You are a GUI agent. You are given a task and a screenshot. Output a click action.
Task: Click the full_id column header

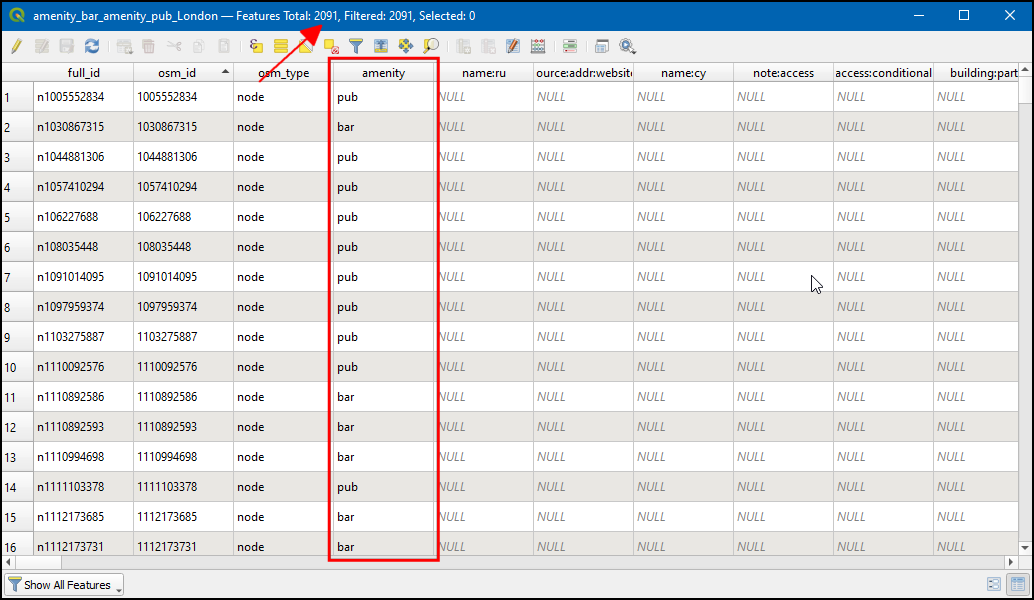pyautogui.click(x=83, y=73)
